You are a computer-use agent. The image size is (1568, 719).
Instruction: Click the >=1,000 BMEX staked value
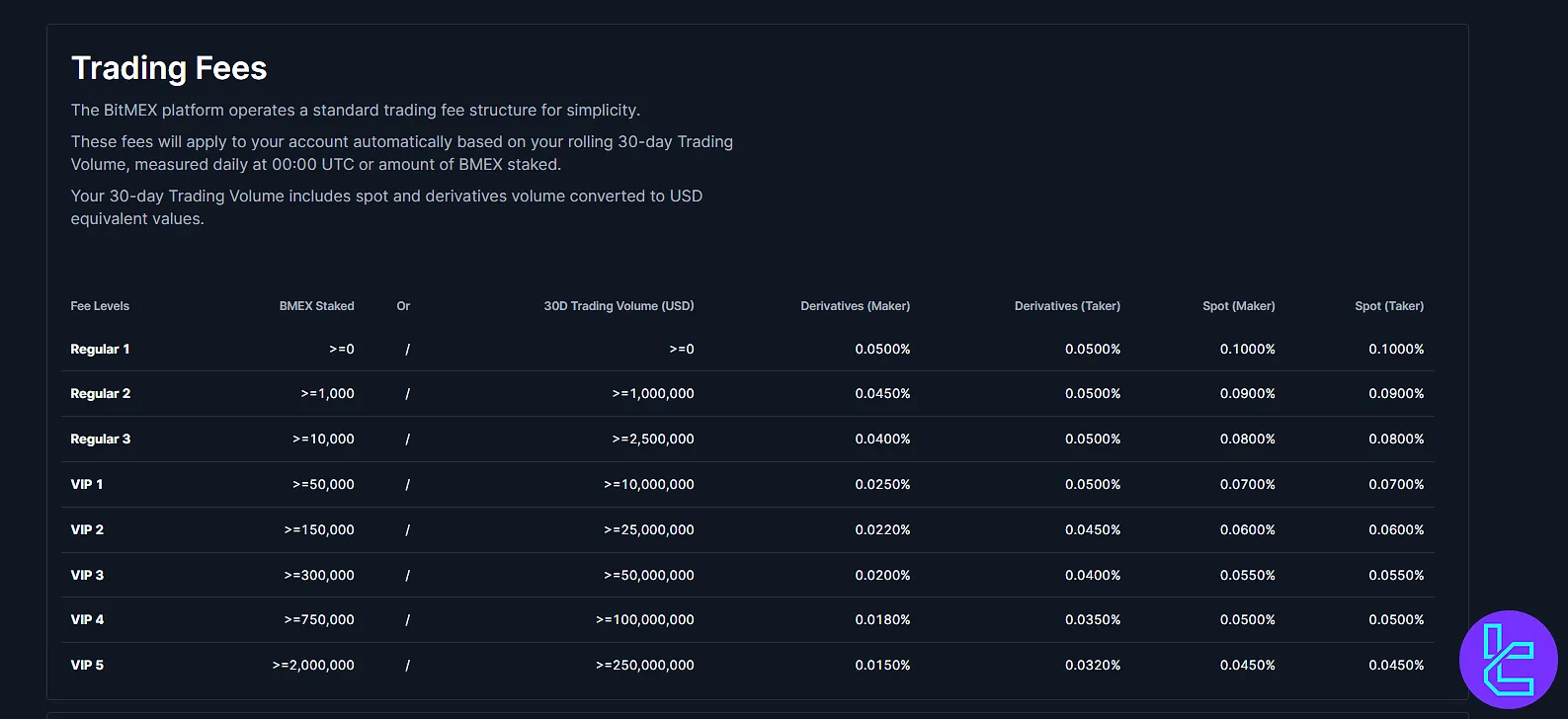(327, 393)
